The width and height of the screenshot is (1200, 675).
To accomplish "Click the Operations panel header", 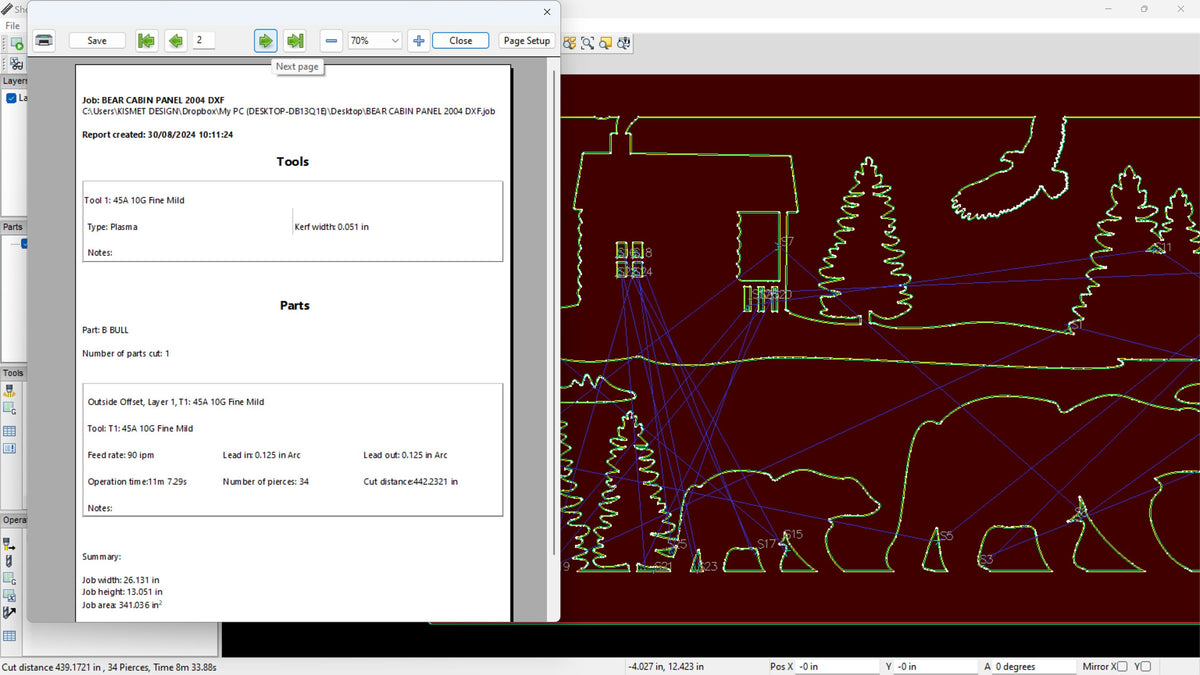I will pyautogui.click(x=14, y=520).
